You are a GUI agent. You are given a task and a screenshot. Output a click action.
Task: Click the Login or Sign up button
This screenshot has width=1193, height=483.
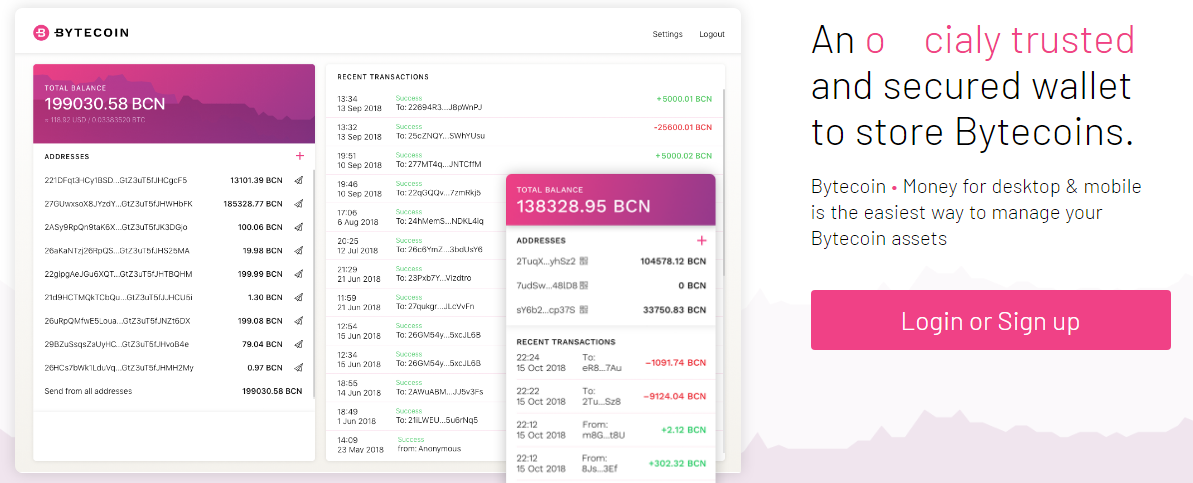991,320
